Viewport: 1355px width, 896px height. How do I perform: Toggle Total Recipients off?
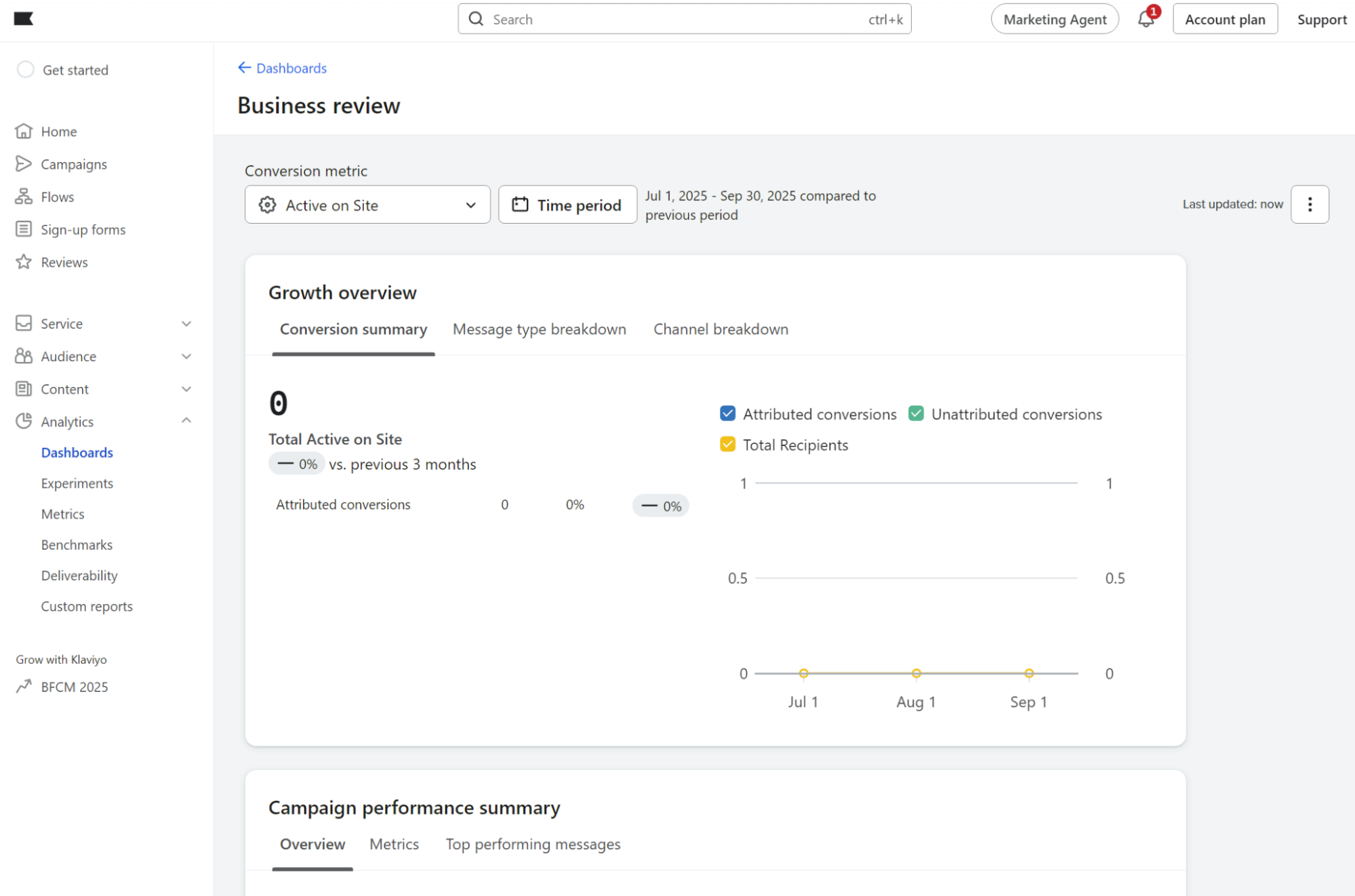pyautogui.click(x=727, y=444)
